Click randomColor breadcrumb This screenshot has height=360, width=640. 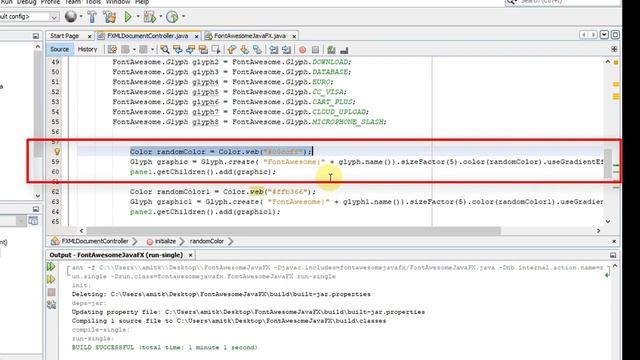tap(207, 241)
